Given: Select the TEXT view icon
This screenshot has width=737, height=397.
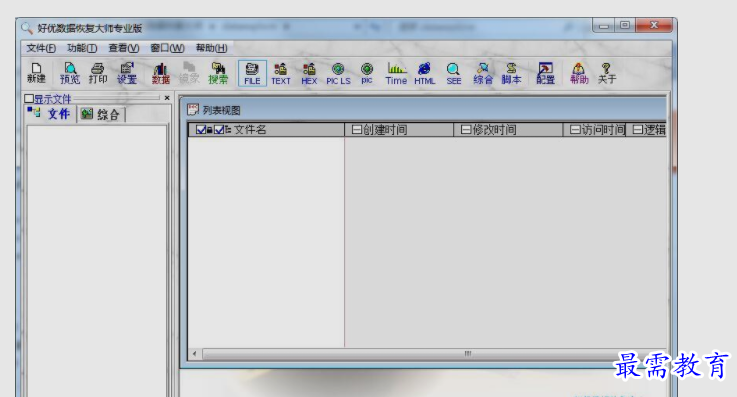Looking at the screenshot, I should 281,73.
